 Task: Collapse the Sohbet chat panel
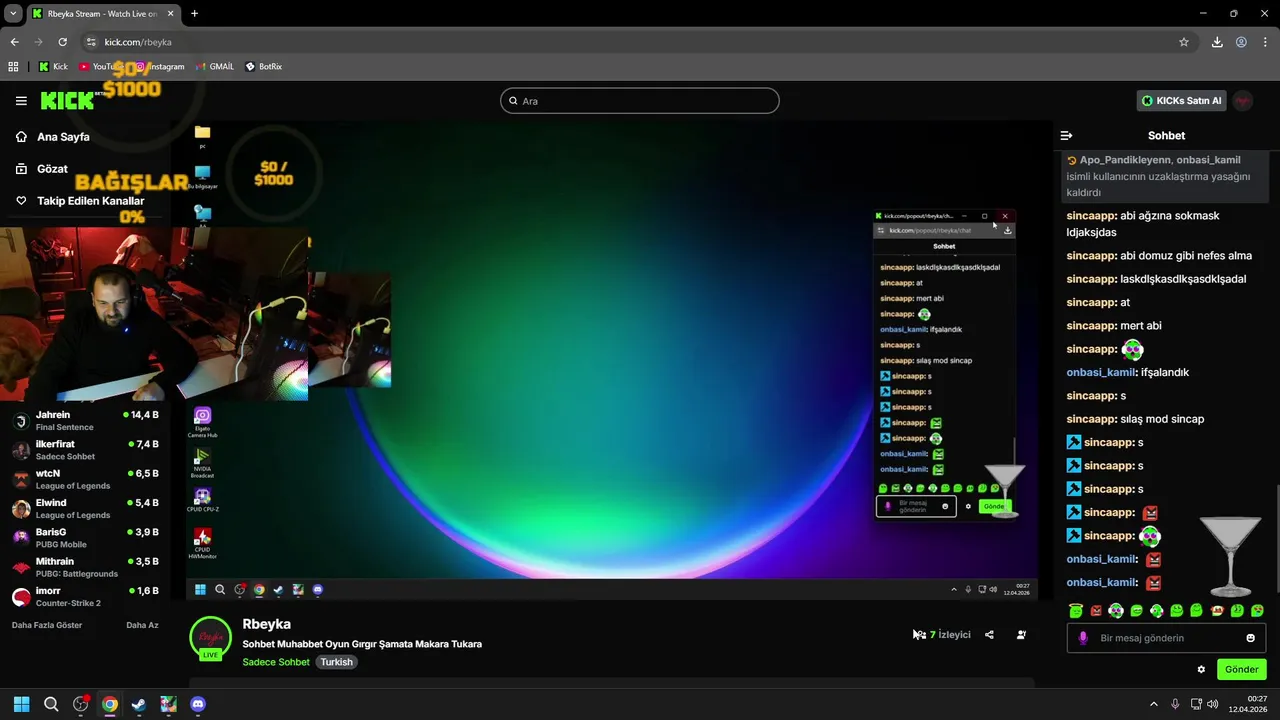pos(1066,135)
